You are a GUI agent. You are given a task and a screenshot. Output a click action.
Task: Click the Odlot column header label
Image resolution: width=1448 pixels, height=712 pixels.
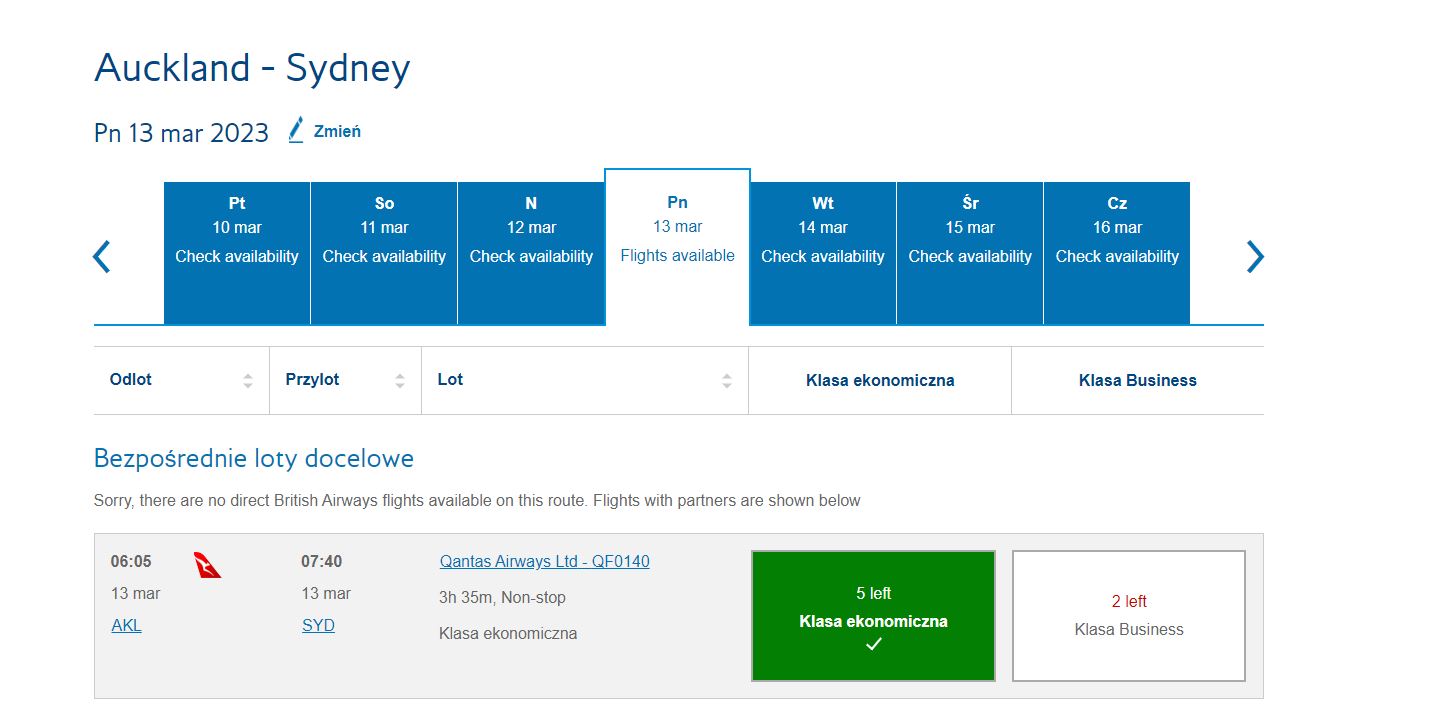[x=131, y=380]
